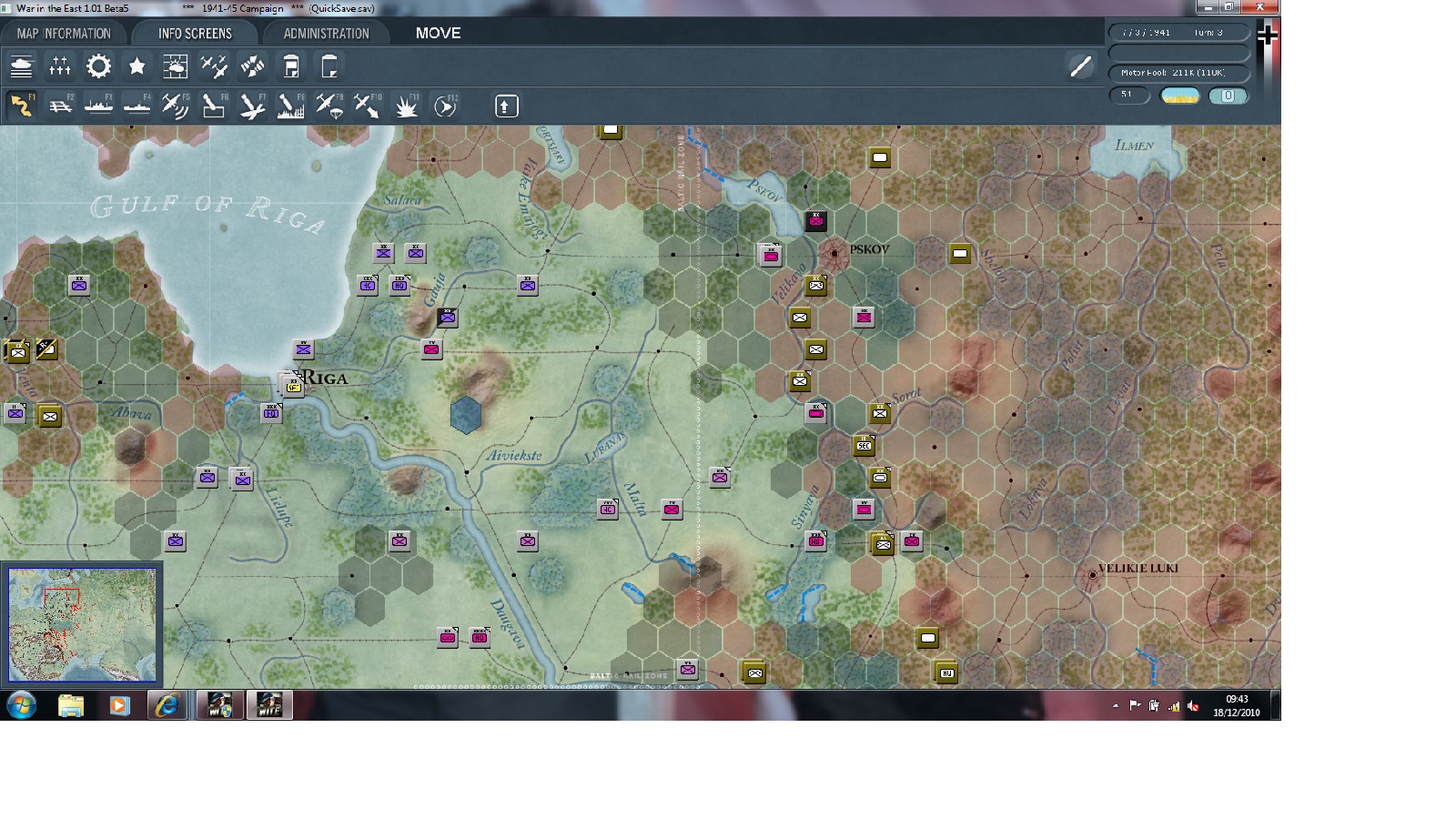Click the first report document icon

tap(290, 66)
